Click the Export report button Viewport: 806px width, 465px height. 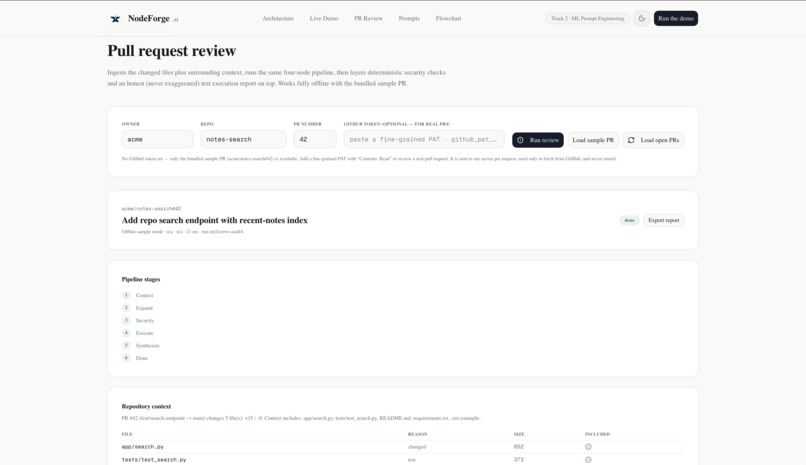click(664, 220)
